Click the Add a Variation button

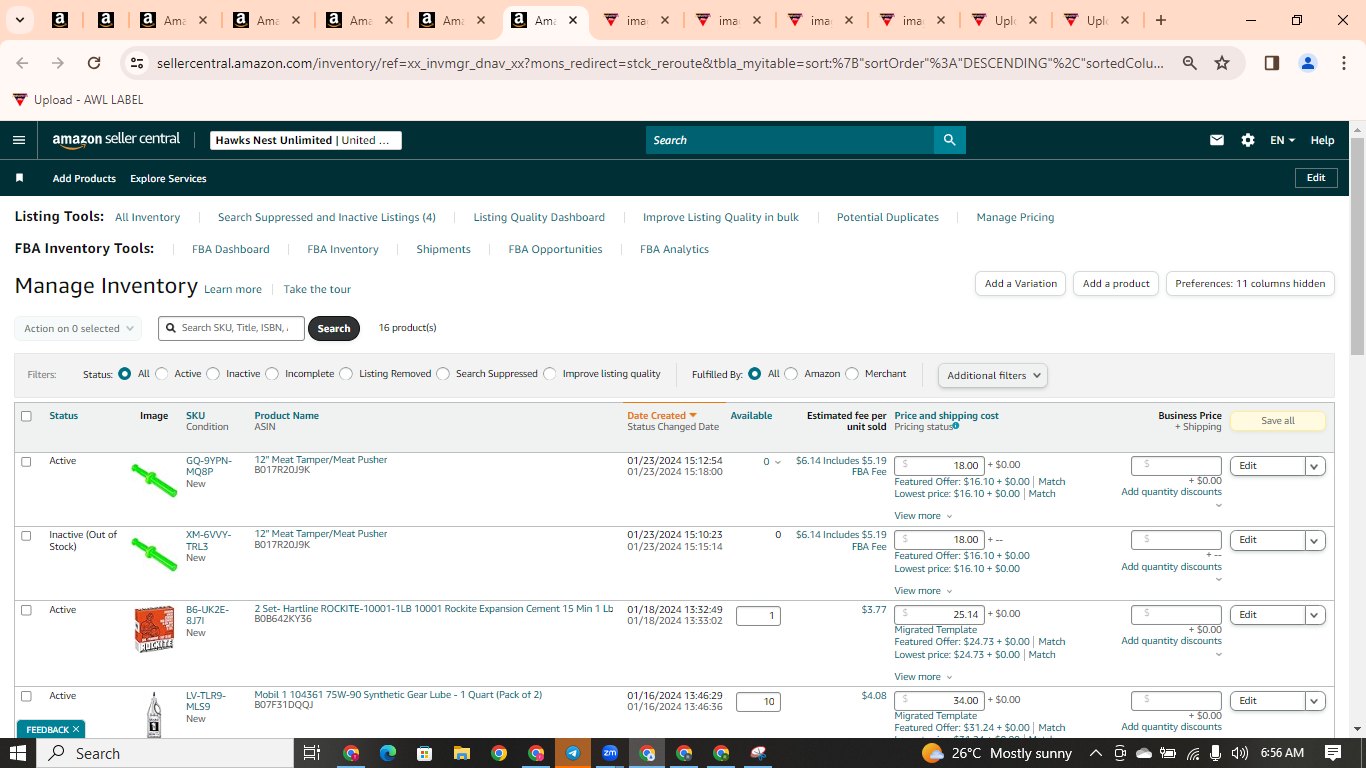coord(1020,284)
